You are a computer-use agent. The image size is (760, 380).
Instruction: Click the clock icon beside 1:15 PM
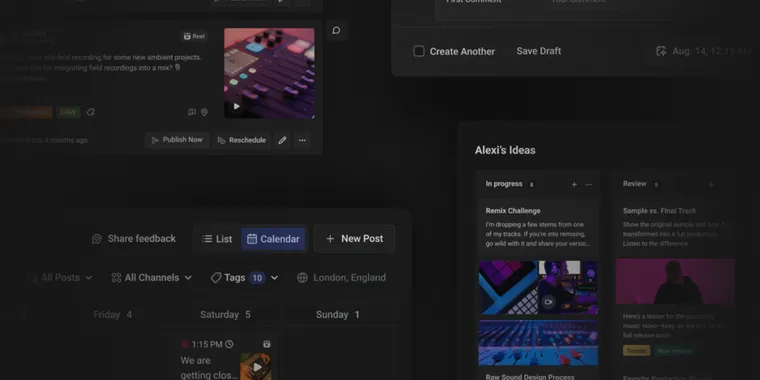coord(229,344)
